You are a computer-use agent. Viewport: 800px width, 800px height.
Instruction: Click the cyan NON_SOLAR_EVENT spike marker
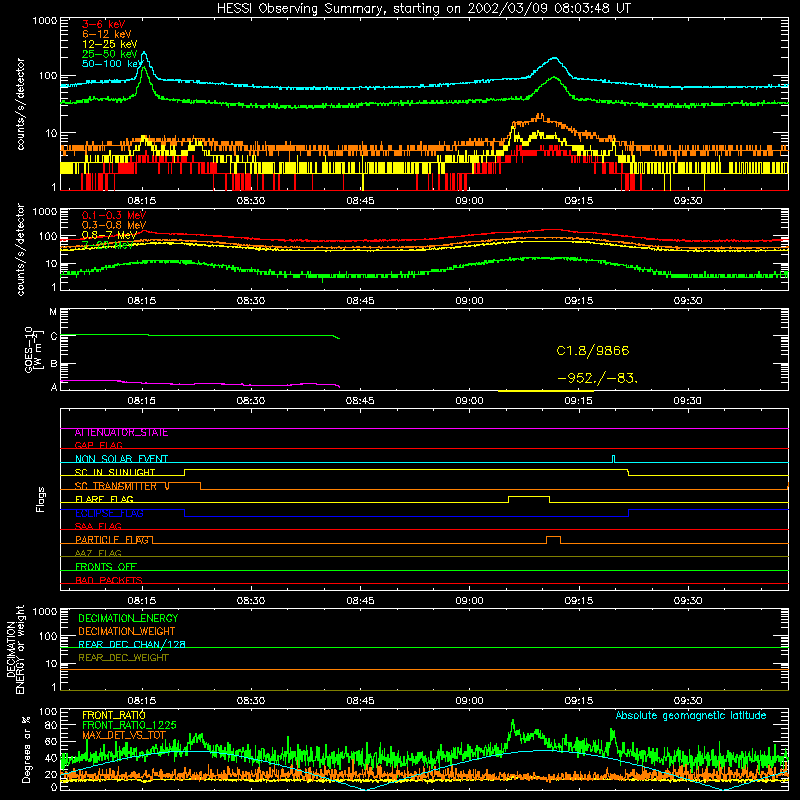tap(613, 459)
